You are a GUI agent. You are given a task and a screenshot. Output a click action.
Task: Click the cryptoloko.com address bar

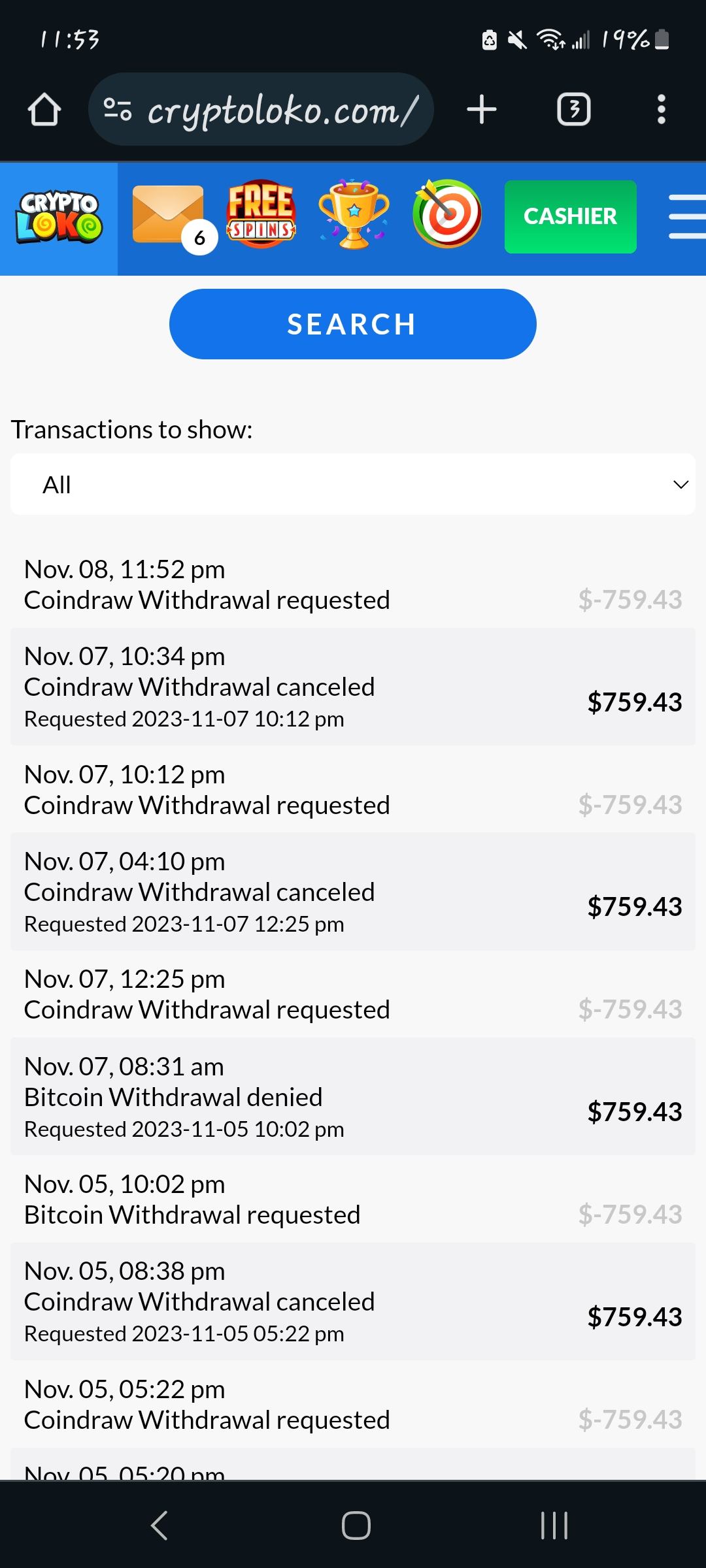pos(281,110)
